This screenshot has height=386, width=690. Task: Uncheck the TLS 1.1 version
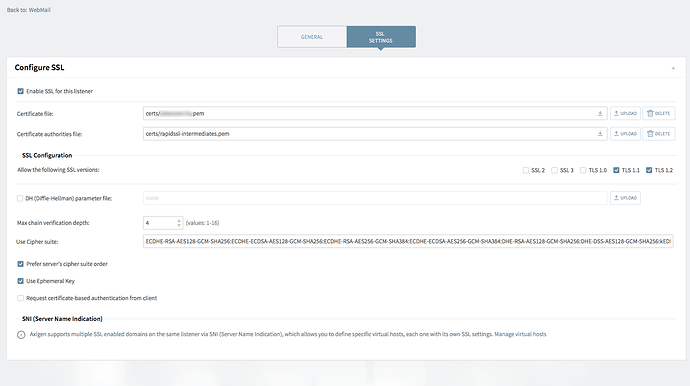click(x=616, y=170)
